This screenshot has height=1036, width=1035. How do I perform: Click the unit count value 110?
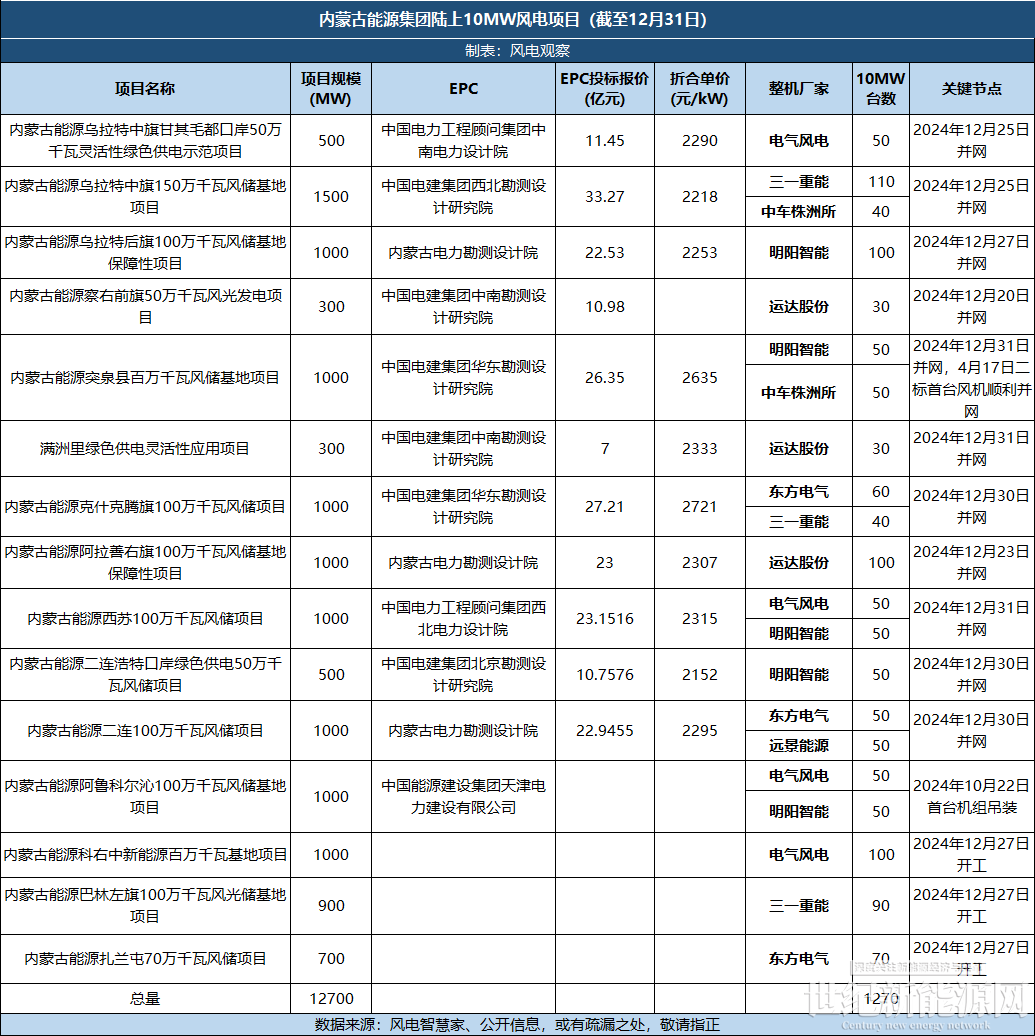pos(881,182)
